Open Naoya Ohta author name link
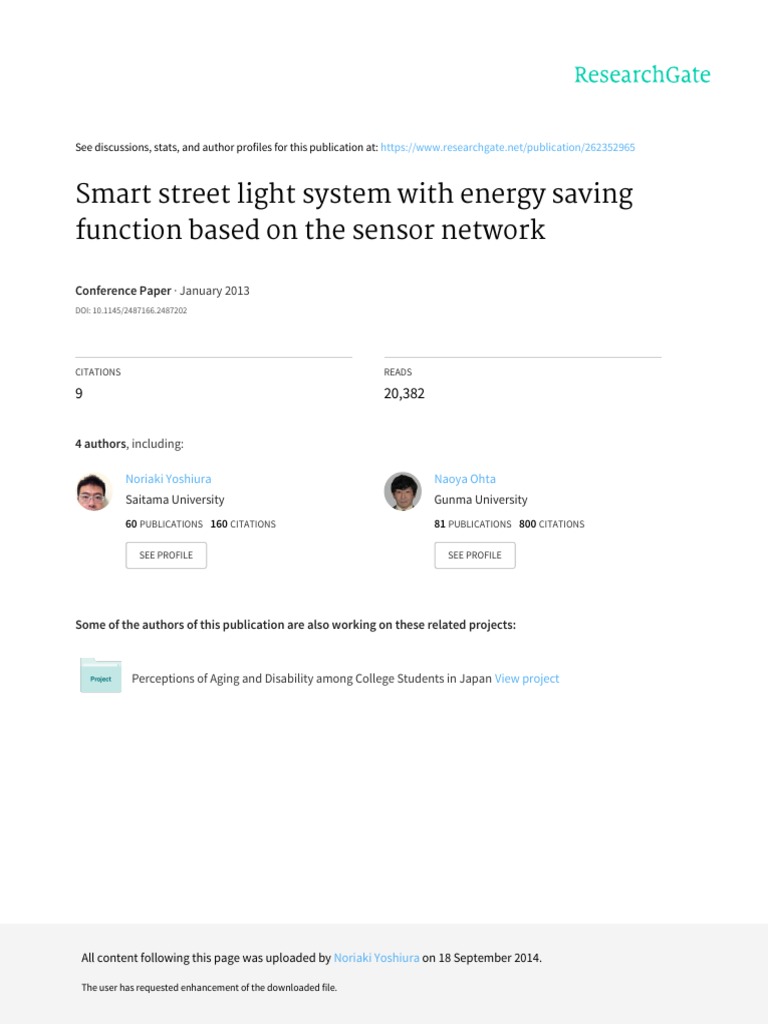The width and height of the screenshot is (768, 1024). (465, 479)
